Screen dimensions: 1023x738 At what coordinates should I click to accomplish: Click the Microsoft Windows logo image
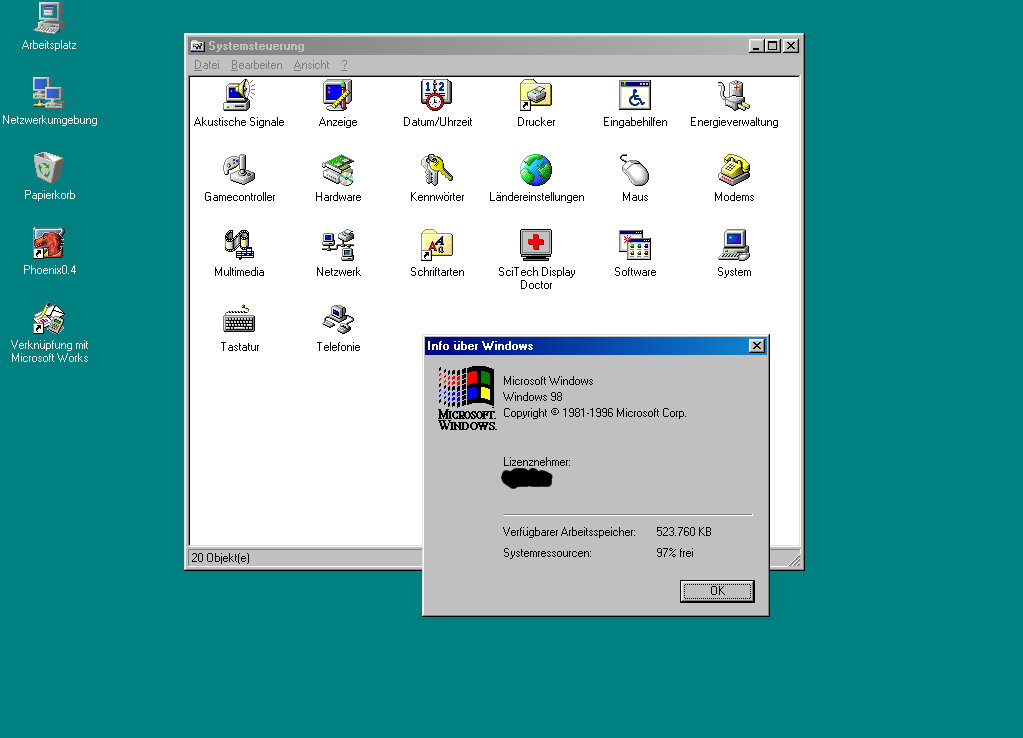[467, 398]
